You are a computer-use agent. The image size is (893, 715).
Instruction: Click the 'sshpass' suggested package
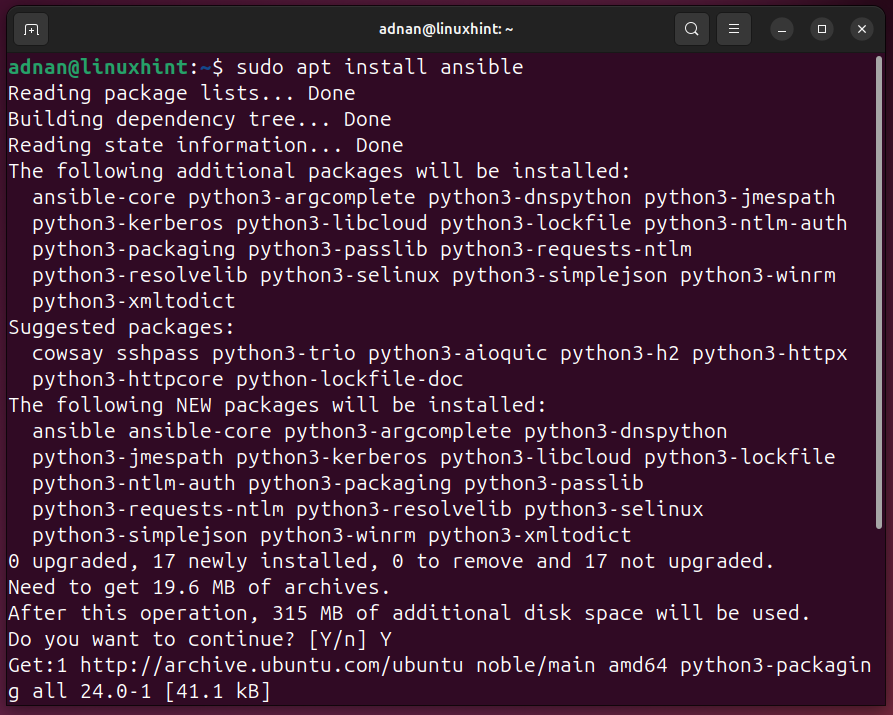coord(158,354)
